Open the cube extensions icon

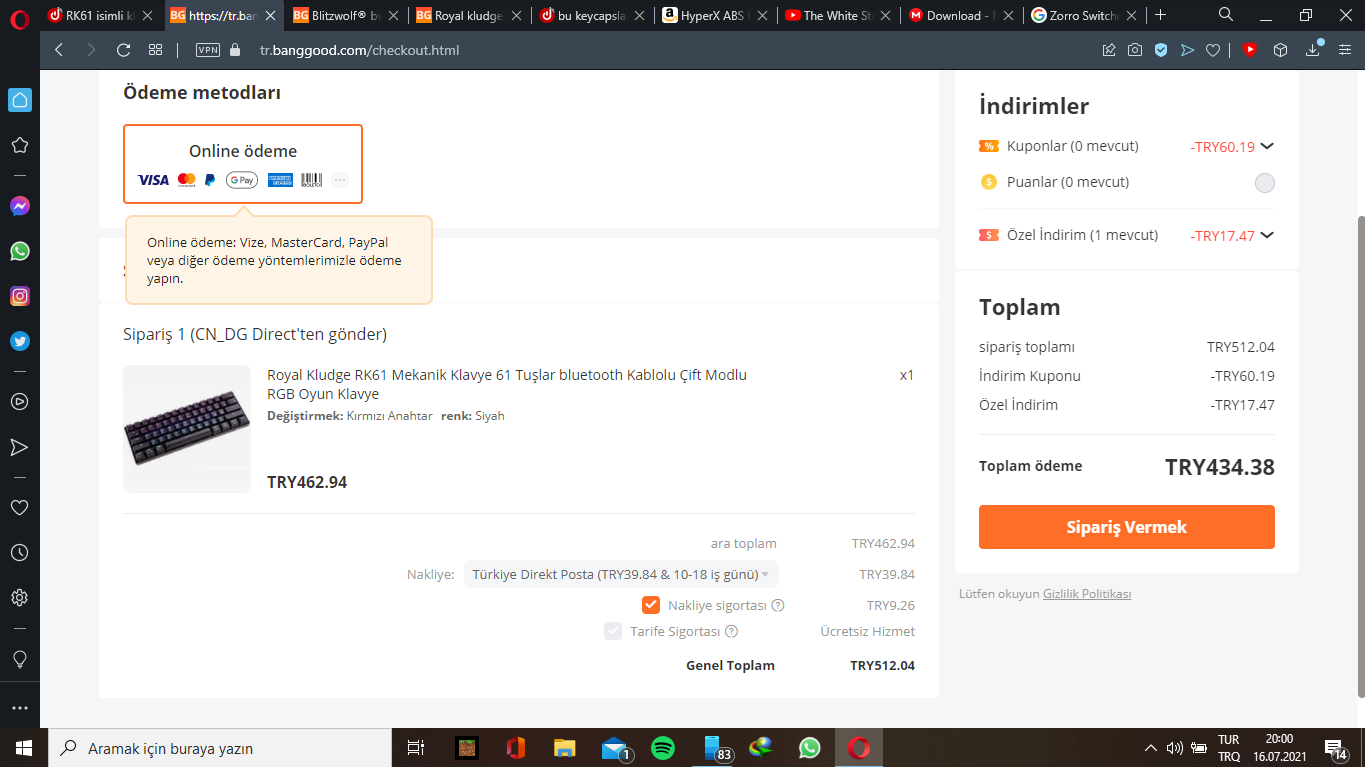1280,50
